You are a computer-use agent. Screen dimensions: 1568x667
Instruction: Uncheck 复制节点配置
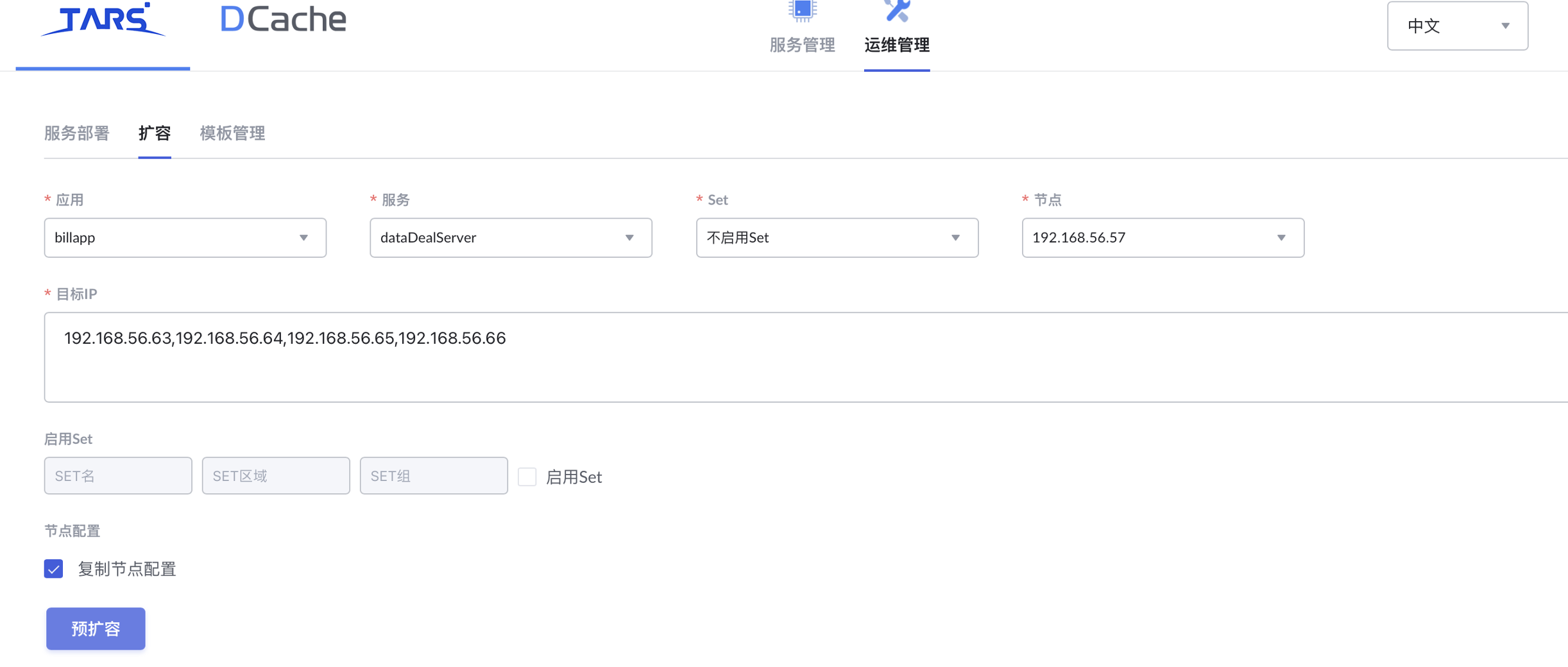pyautogui.click(x=53, y=569)
